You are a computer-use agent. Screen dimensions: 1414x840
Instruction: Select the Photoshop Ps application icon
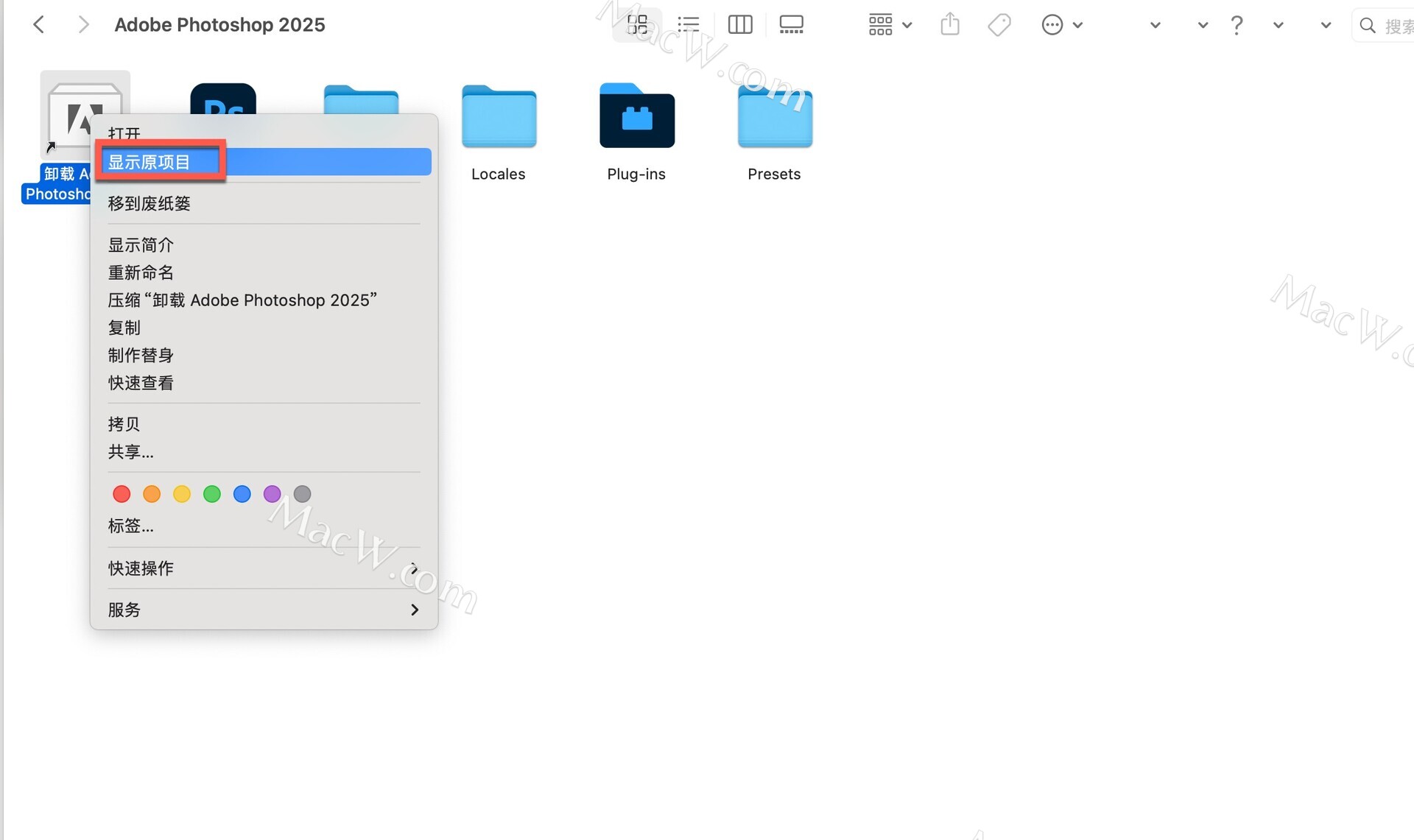[x=223, y=99]
